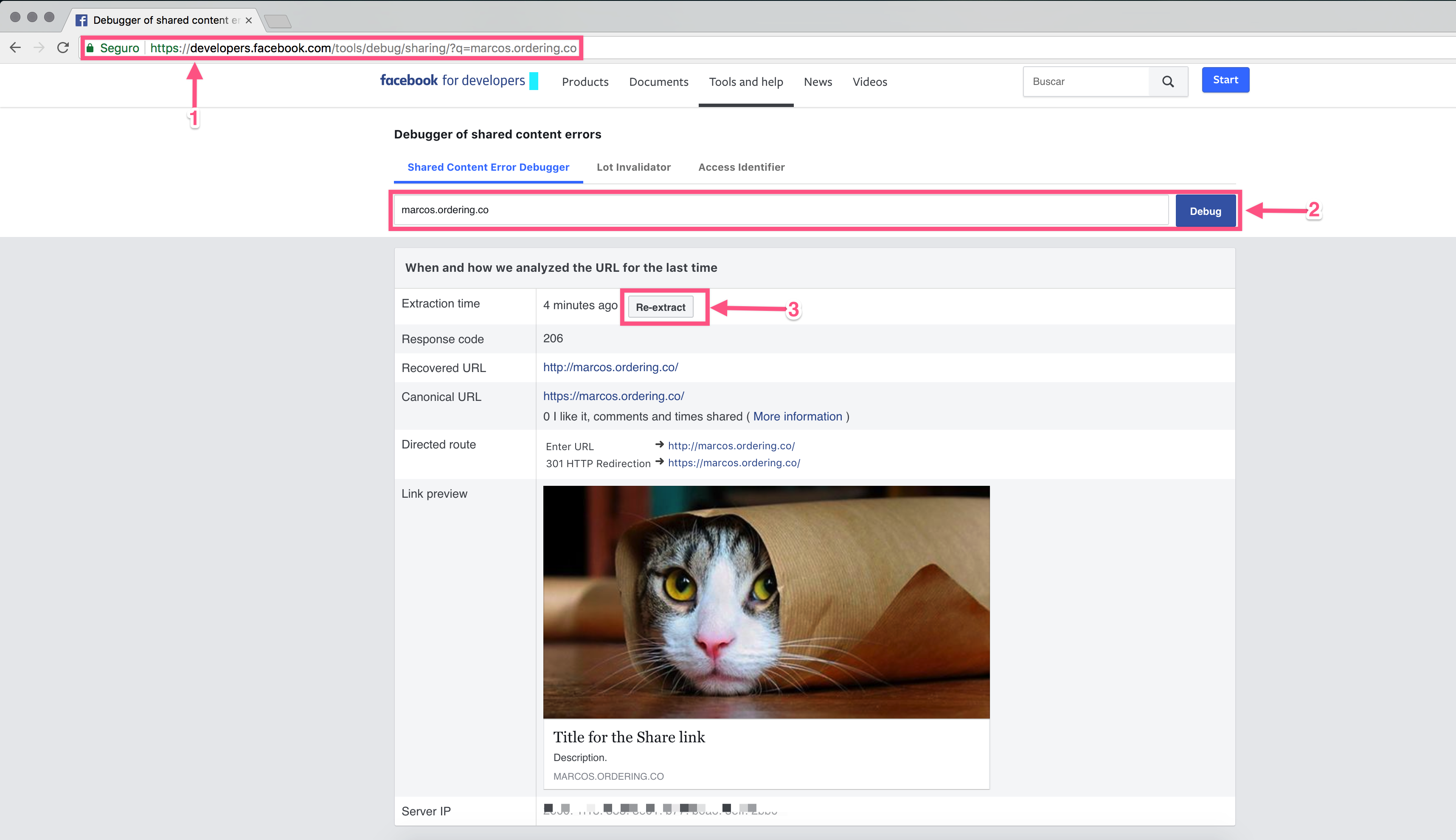Click the blue Start button
Image resolution: width=1456 pixels, height=840 pixels.
1225,80
